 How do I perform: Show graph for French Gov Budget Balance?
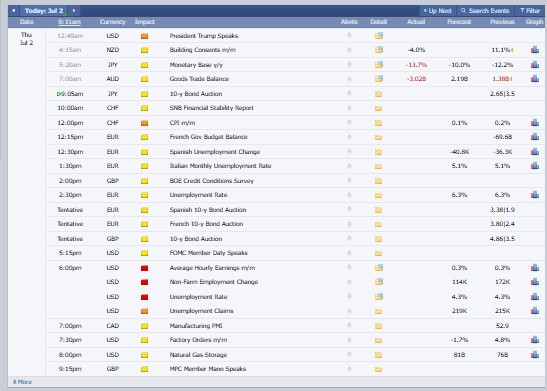point(535,137)
